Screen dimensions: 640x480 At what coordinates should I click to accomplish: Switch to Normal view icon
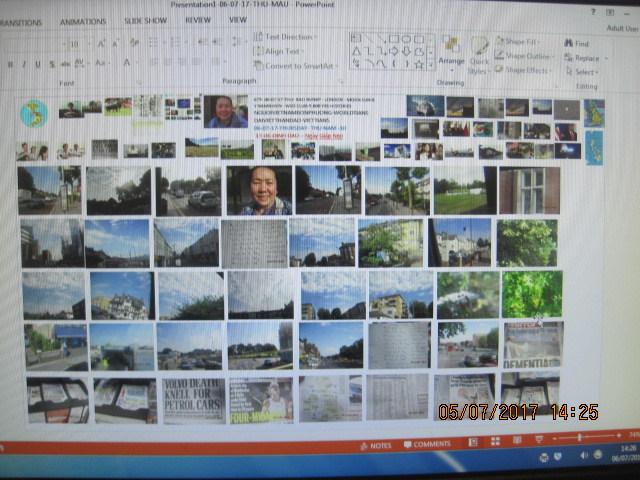coord(473,442)
